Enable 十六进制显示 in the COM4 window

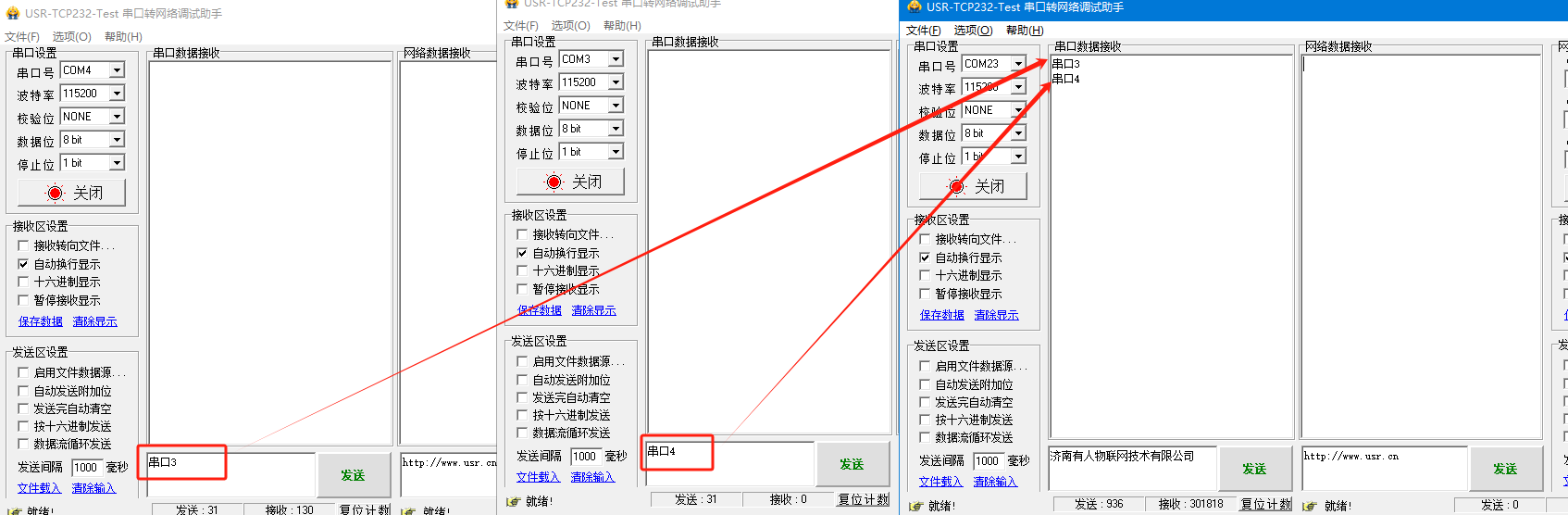(x=24, y=282)
